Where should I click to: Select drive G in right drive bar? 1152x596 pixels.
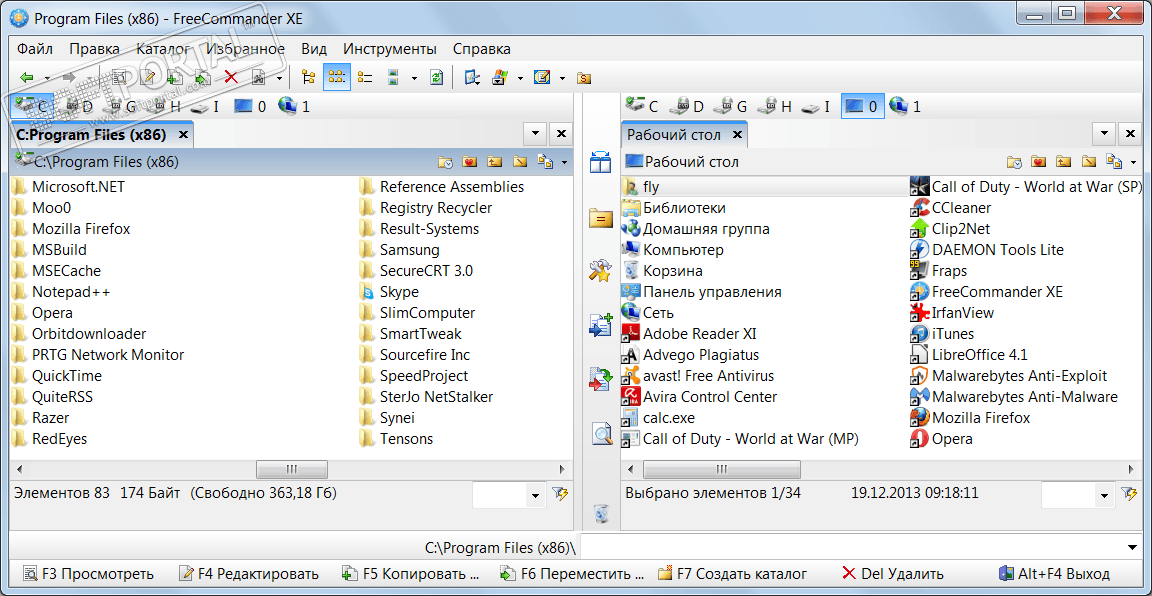click(x=730, y=107)
